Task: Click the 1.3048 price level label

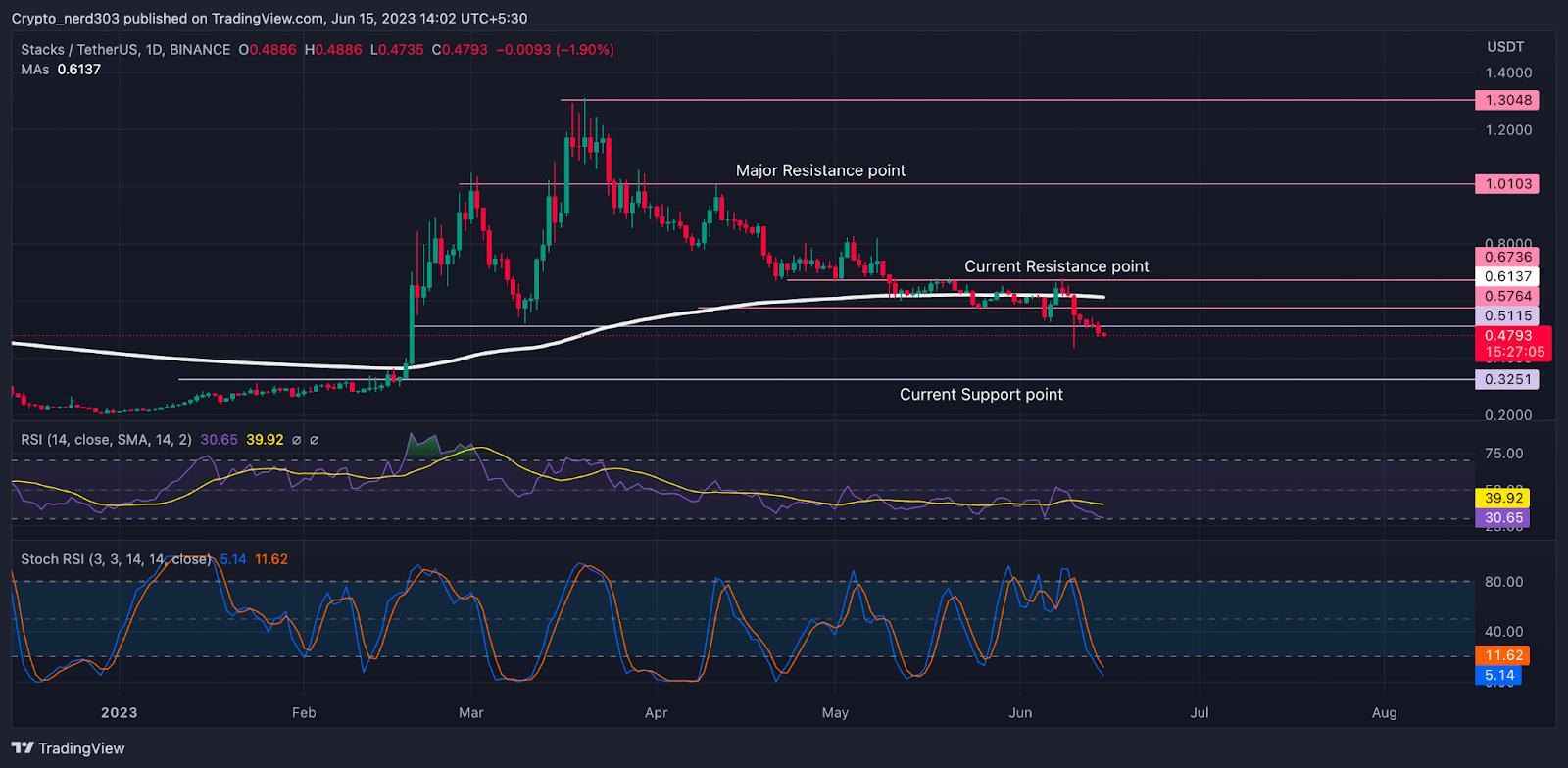Action: (x=1507, y=100)
